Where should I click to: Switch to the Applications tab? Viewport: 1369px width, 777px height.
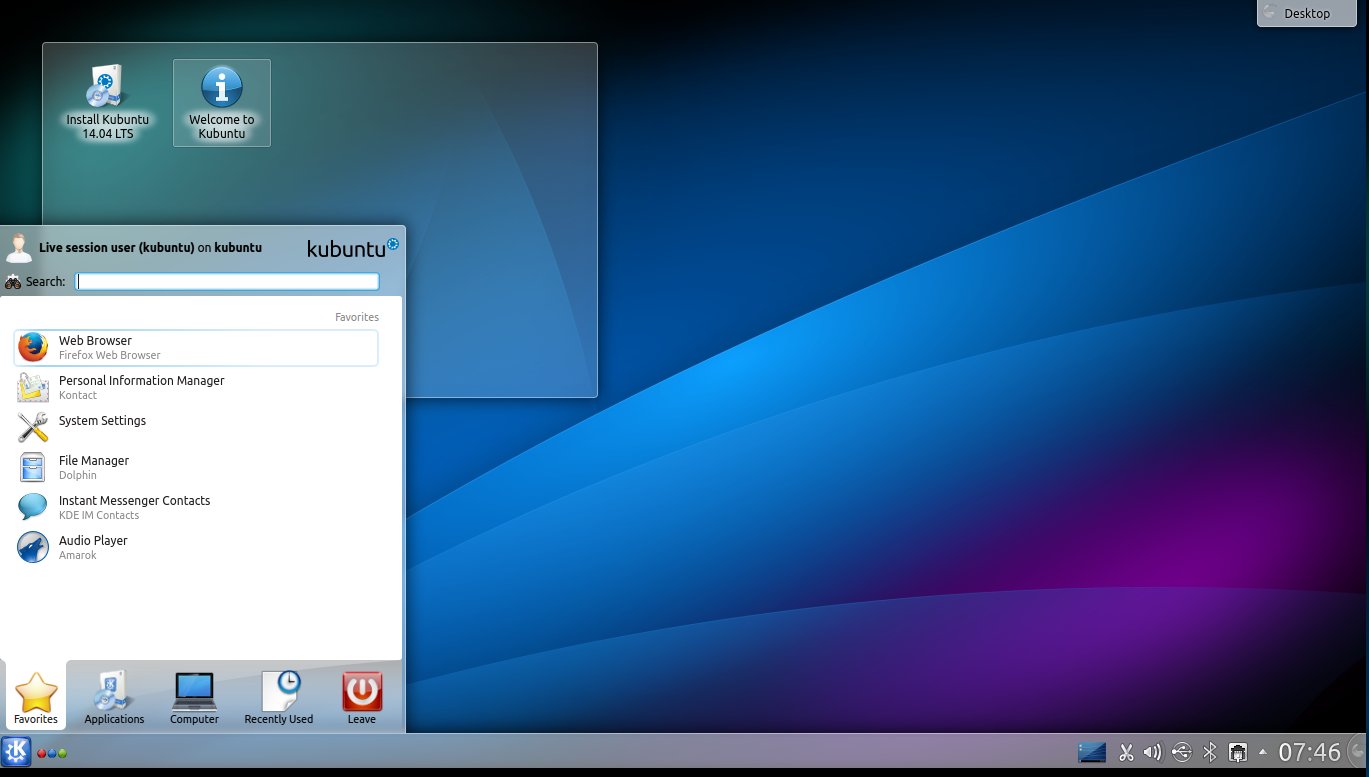pos(114,697)
